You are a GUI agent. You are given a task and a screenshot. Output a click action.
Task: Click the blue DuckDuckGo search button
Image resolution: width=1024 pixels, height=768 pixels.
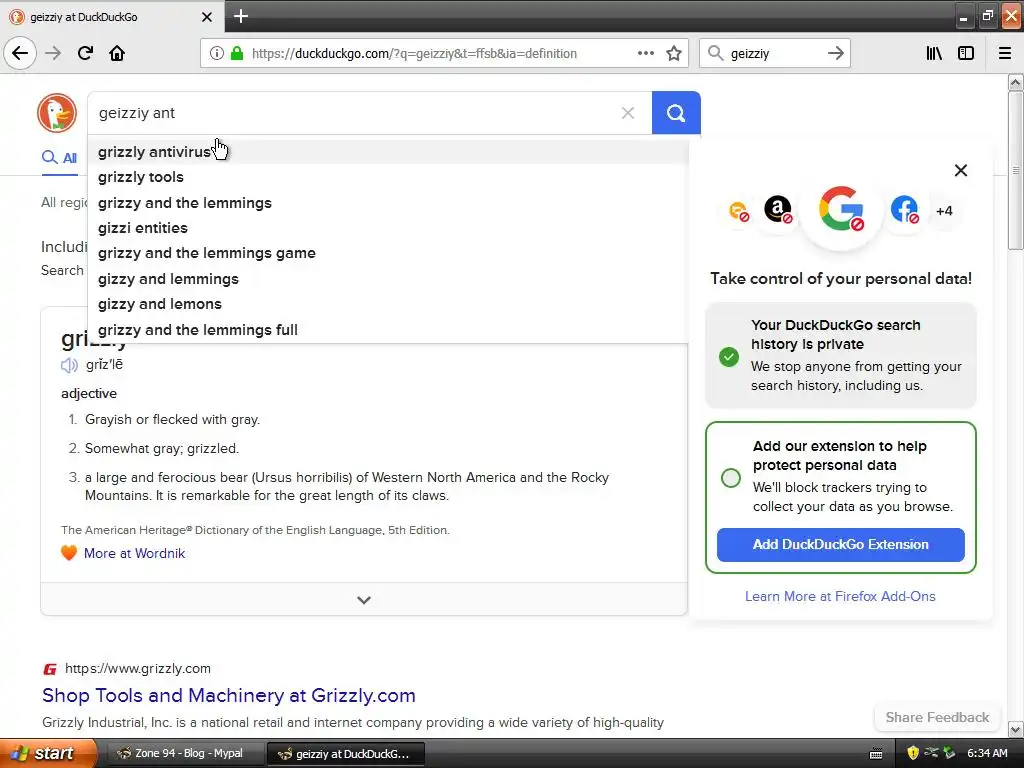(x=676, y=113)
